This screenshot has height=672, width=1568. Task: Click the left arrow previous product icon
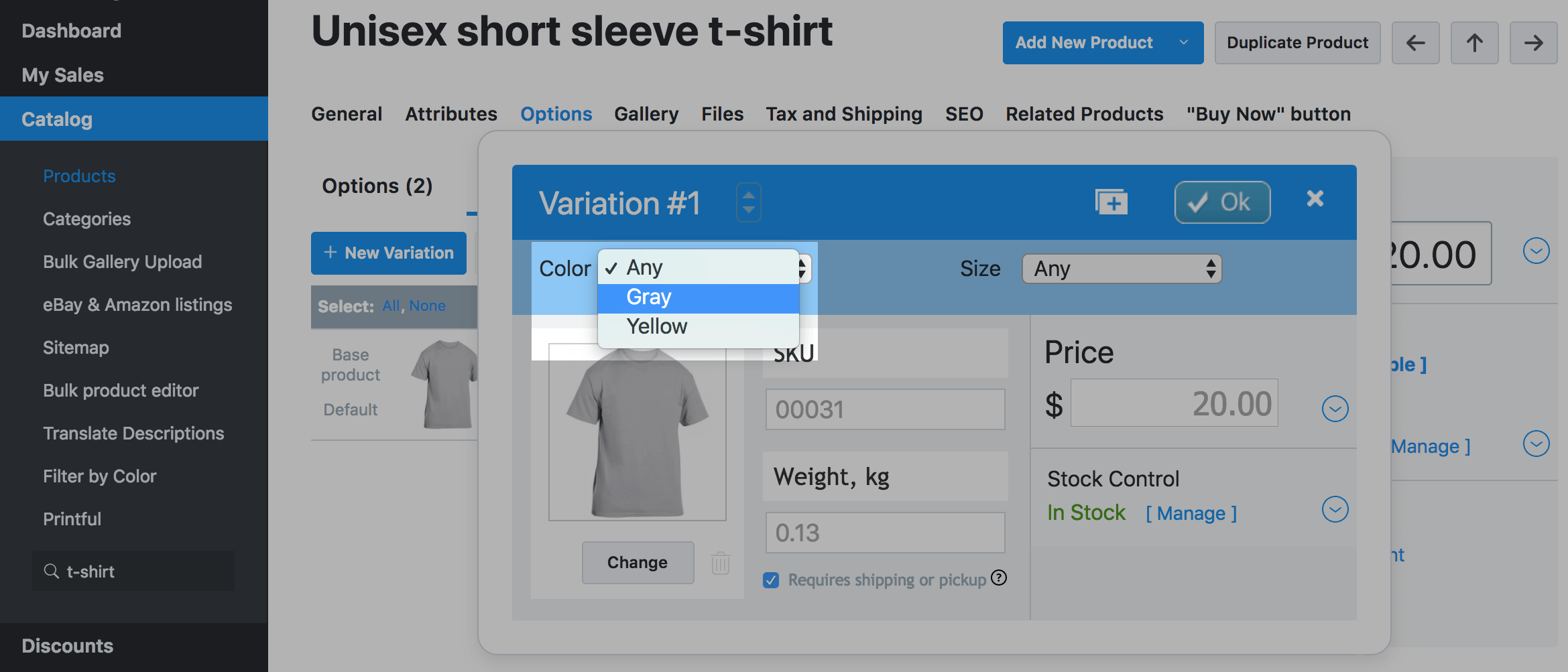[1415, 43]
